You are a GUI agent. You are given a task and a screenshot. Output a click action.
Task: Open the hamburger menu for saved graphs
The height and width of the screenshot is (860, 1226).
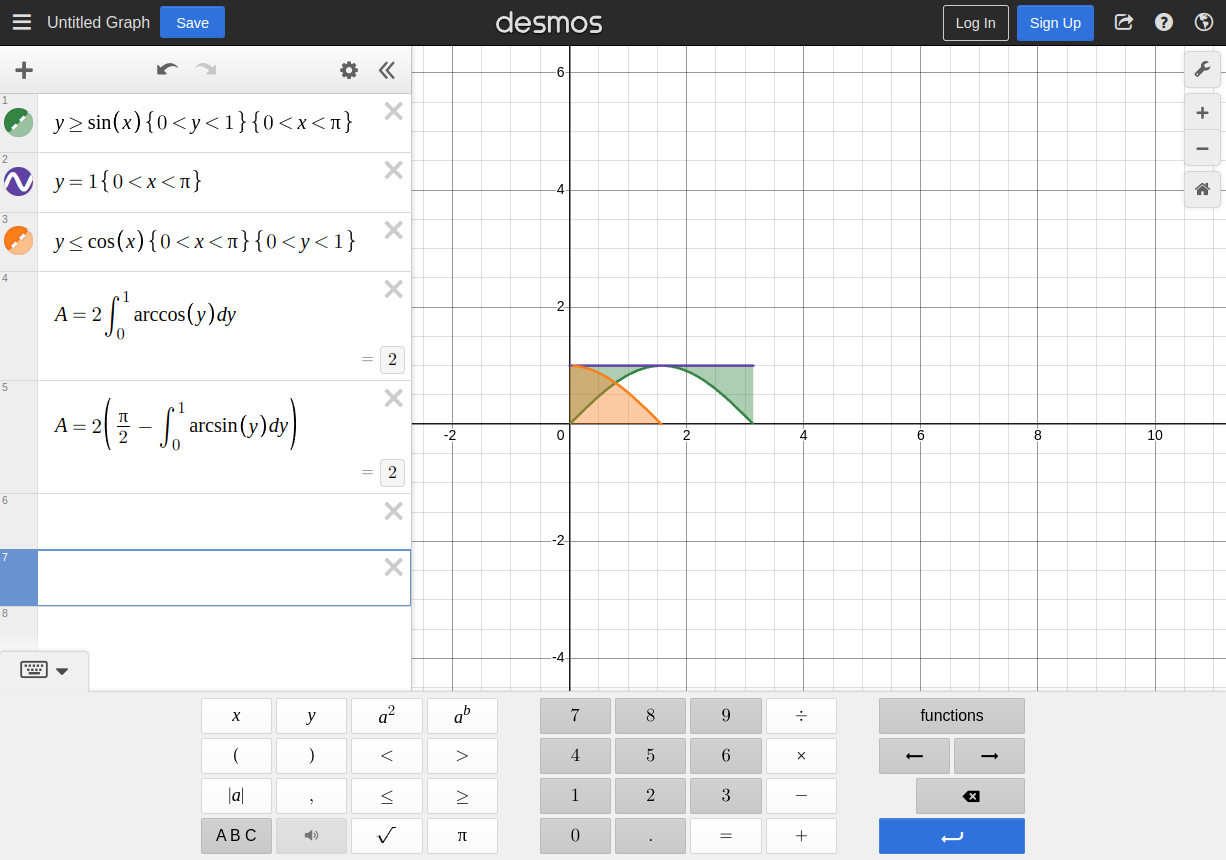point(22,22)
